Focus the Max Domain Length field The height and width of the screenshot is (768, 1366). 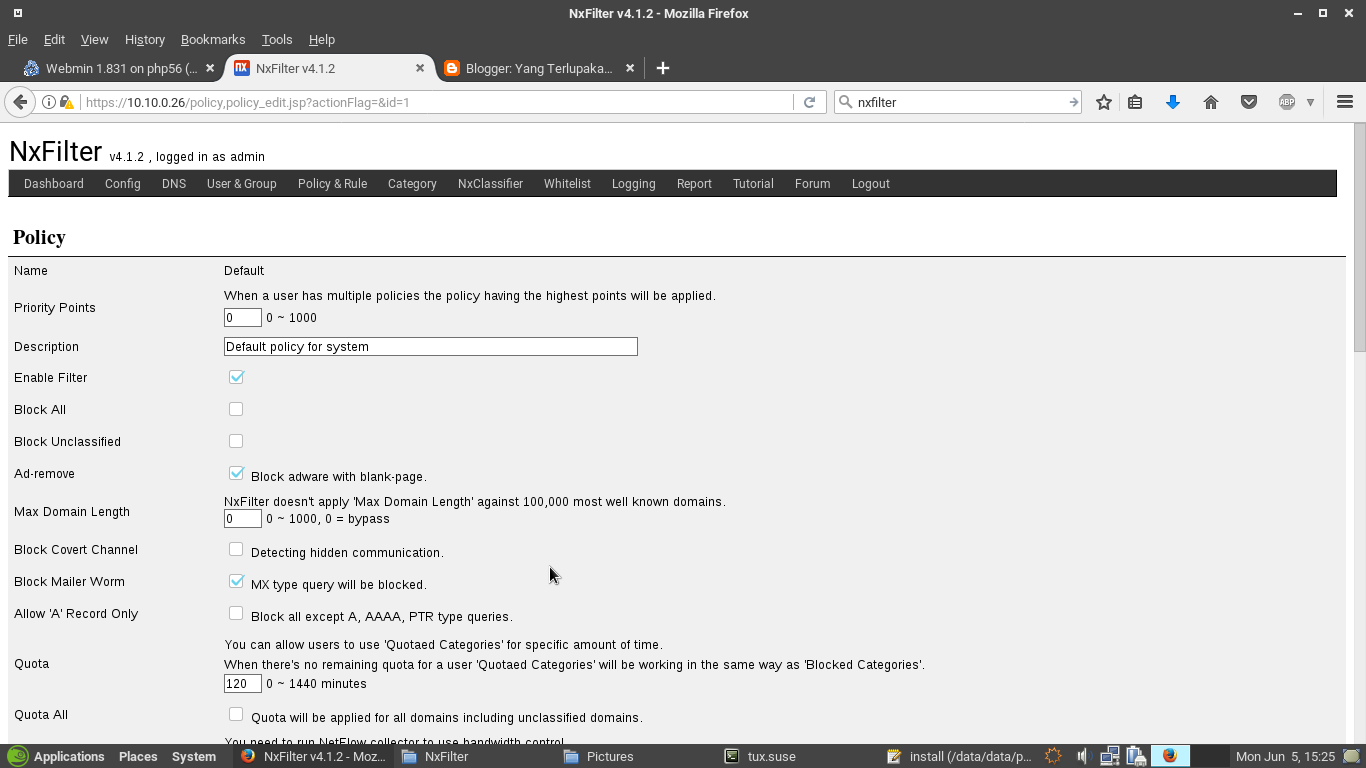(x=243, y=519)
